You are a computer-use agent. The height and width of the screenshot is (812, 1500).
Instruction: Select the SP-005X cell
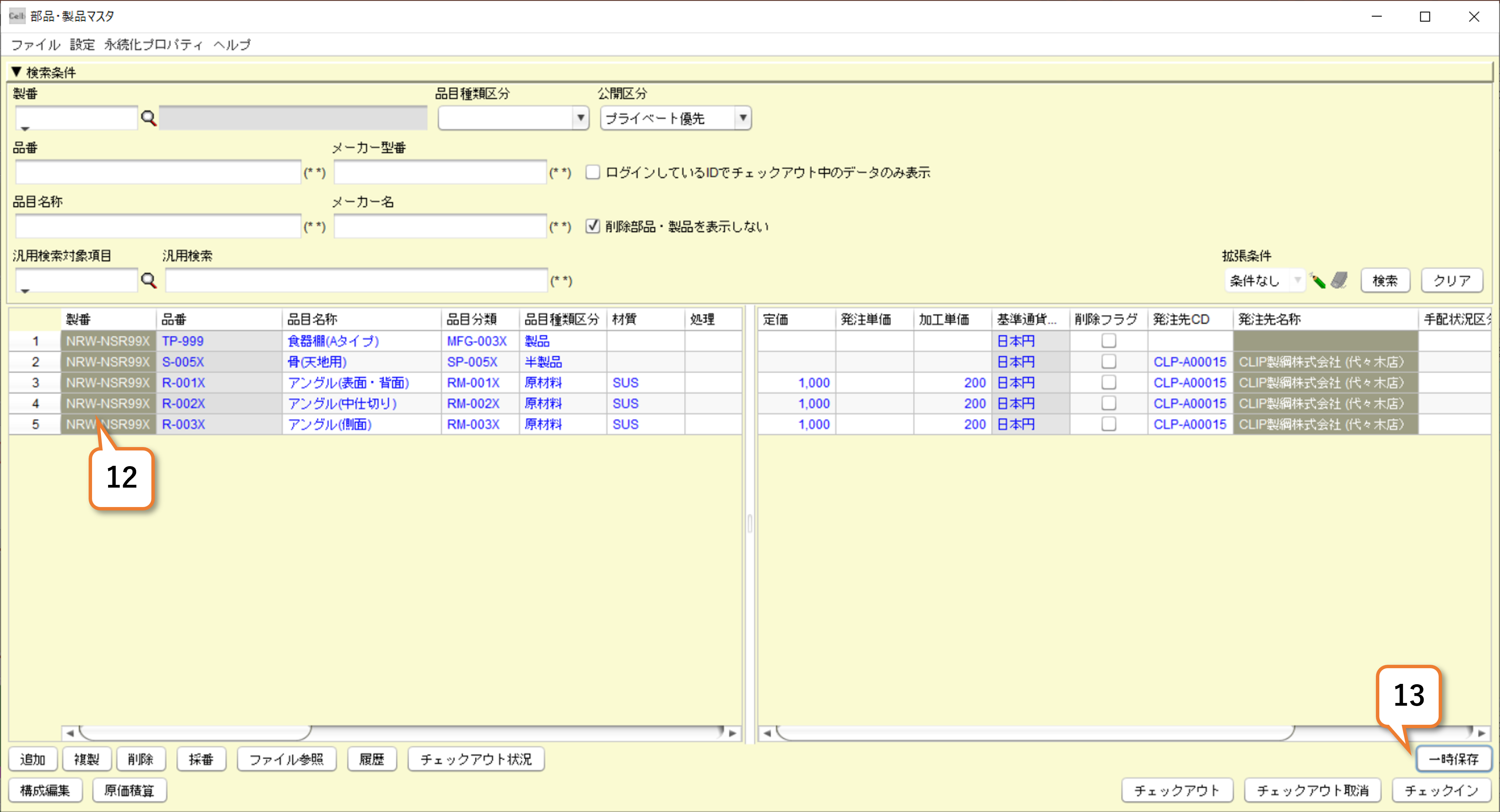[x=480, y=362]
